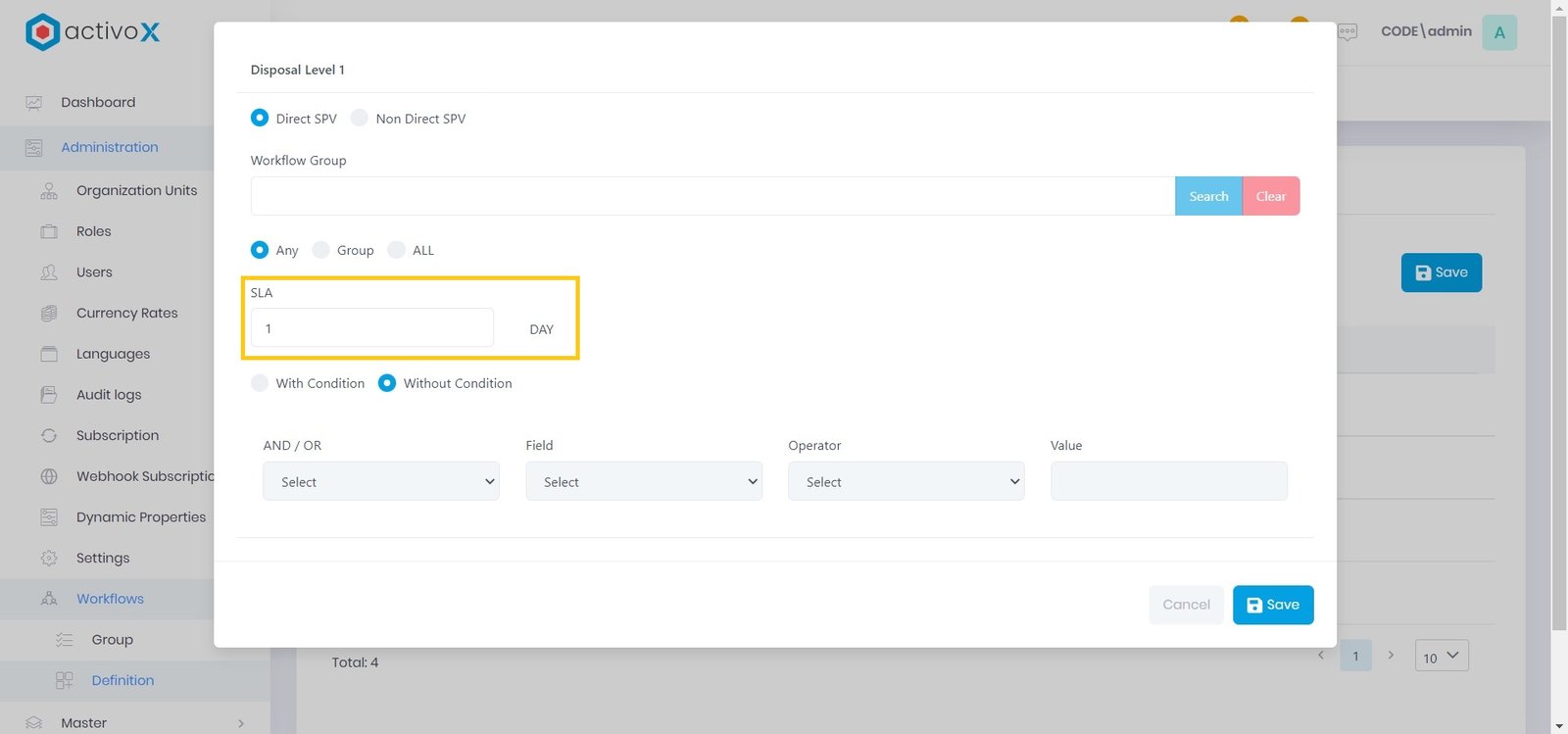Open Organization Units menu item
The width and height of the screenshot is (1568, 734).
[x=137, y=190]
